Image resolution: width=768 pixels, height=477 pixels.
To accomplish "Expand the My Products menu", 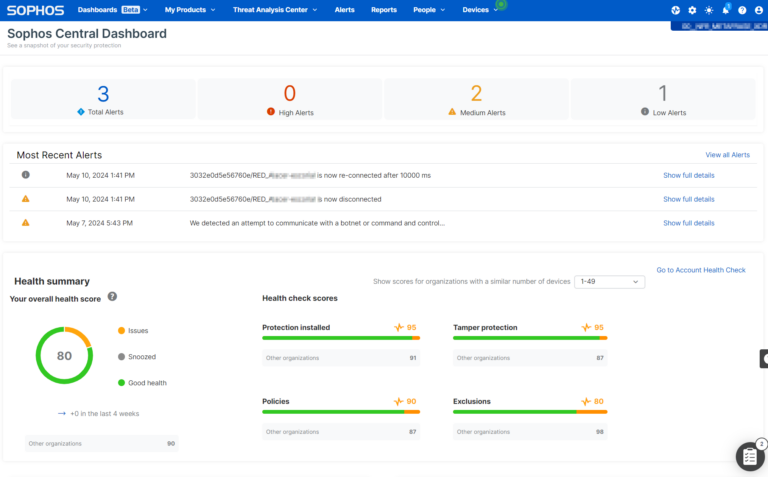I will 190,10.
